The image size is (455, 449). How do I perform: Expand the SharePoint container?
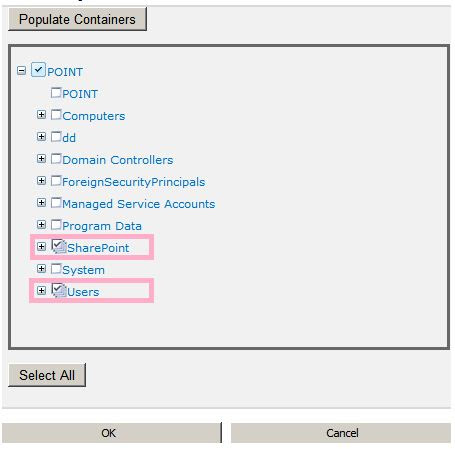click(x=41, y=247)
